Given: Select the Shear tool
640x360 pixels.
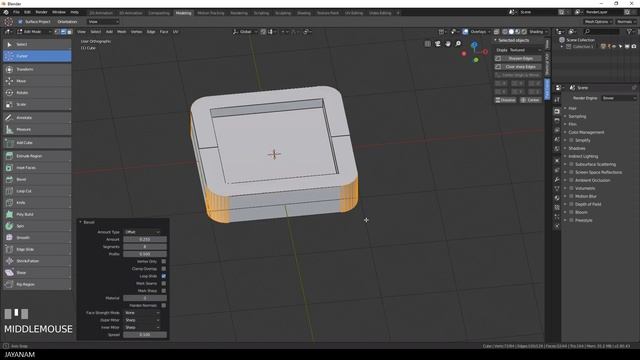Looking at the screenshot, I should click(x=37, y=273).
